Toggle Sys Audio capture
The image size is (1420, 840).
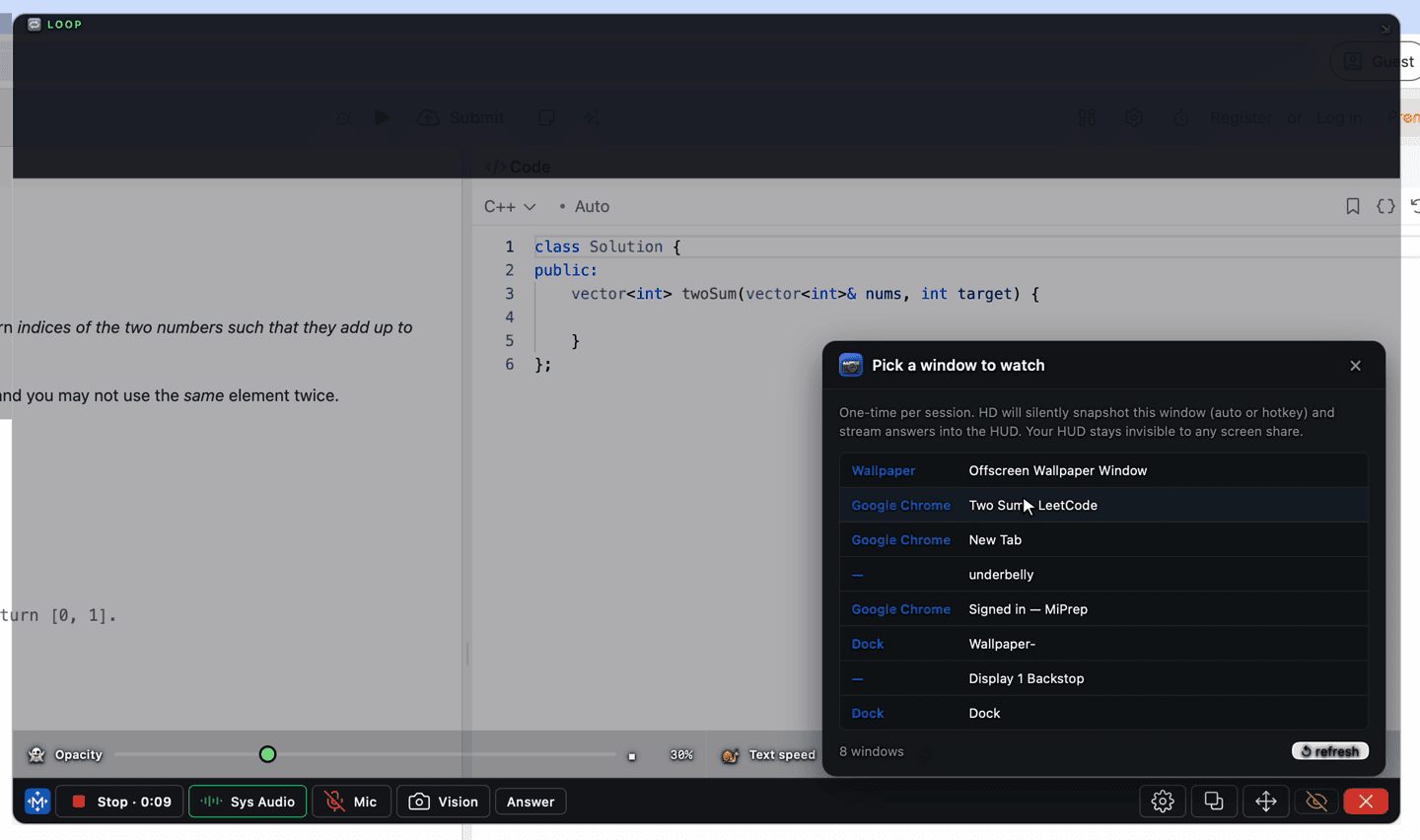click(x=248, y=802)
